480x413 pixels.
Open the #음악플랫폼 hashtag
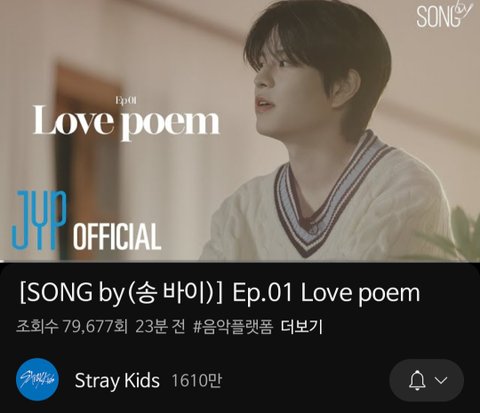[233, 327]
